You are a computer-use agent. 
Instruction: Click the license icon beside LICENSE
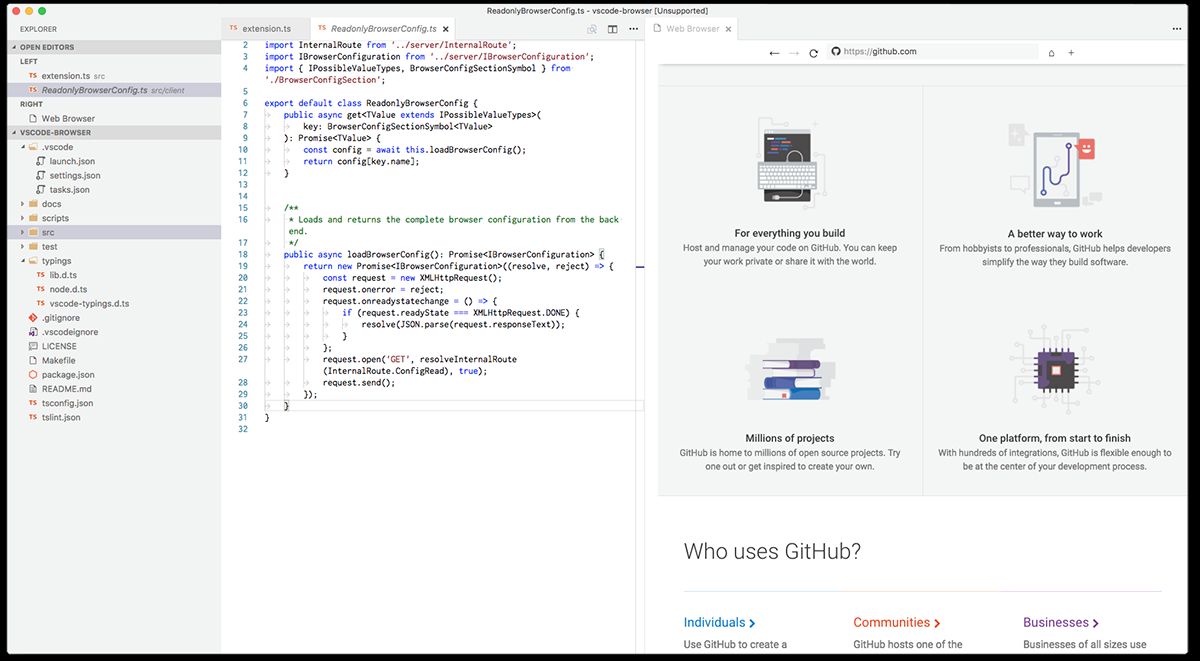tap(33, 346)
